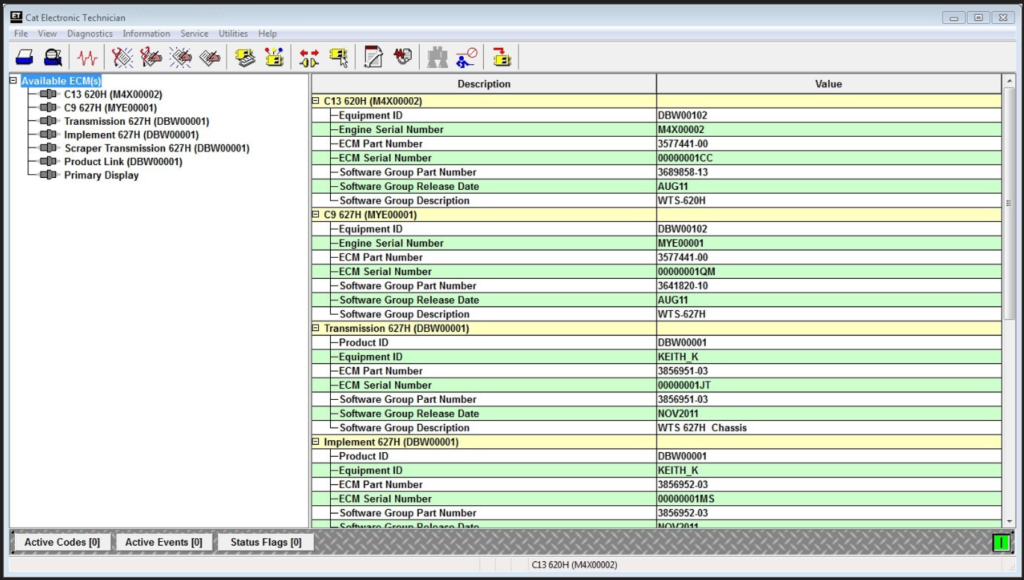This screenshot has width=1024, height=580.
Task: Click the last toolbar icon with red arrow
Action: [x=501, y=58]
